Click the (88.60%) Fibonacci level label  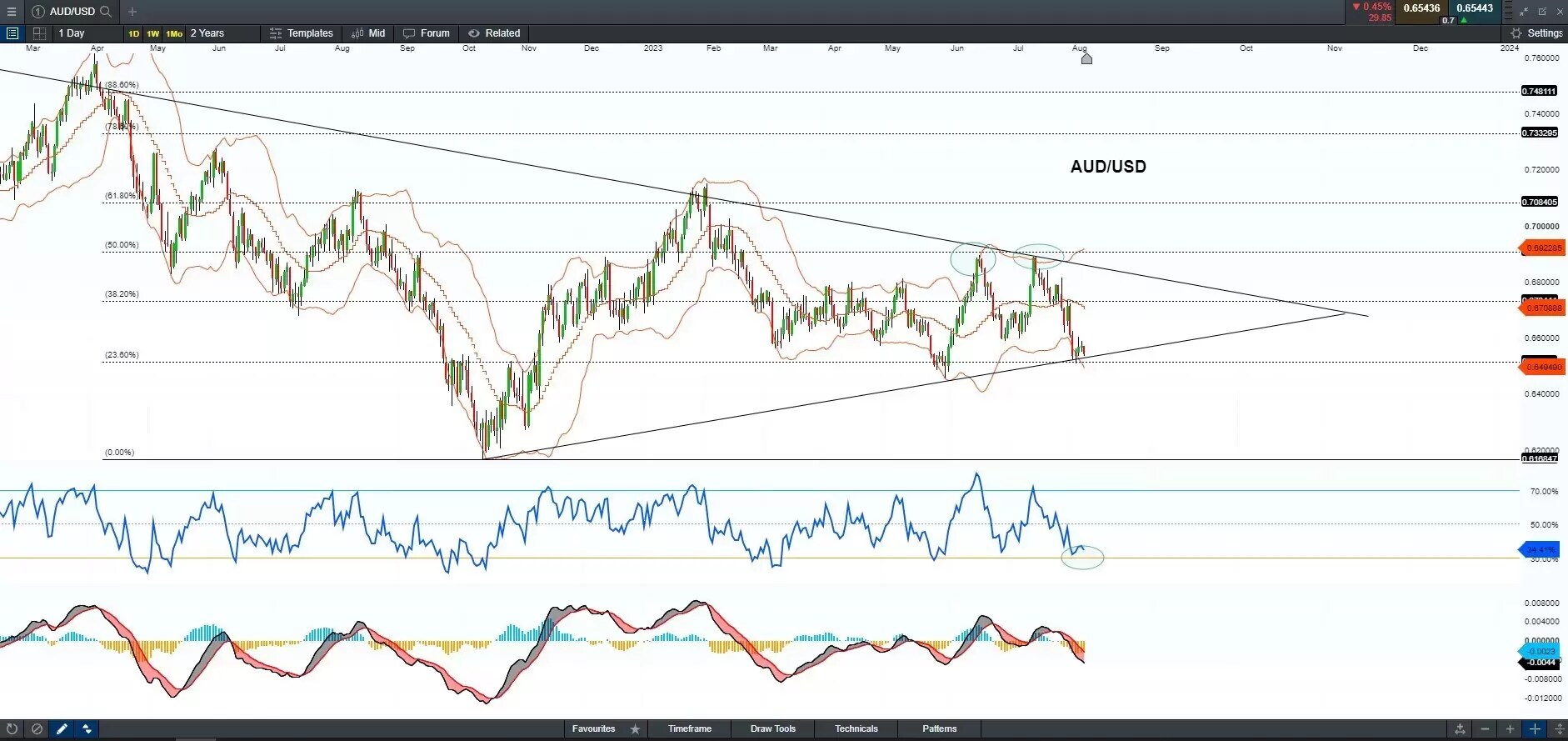(122, 85)
